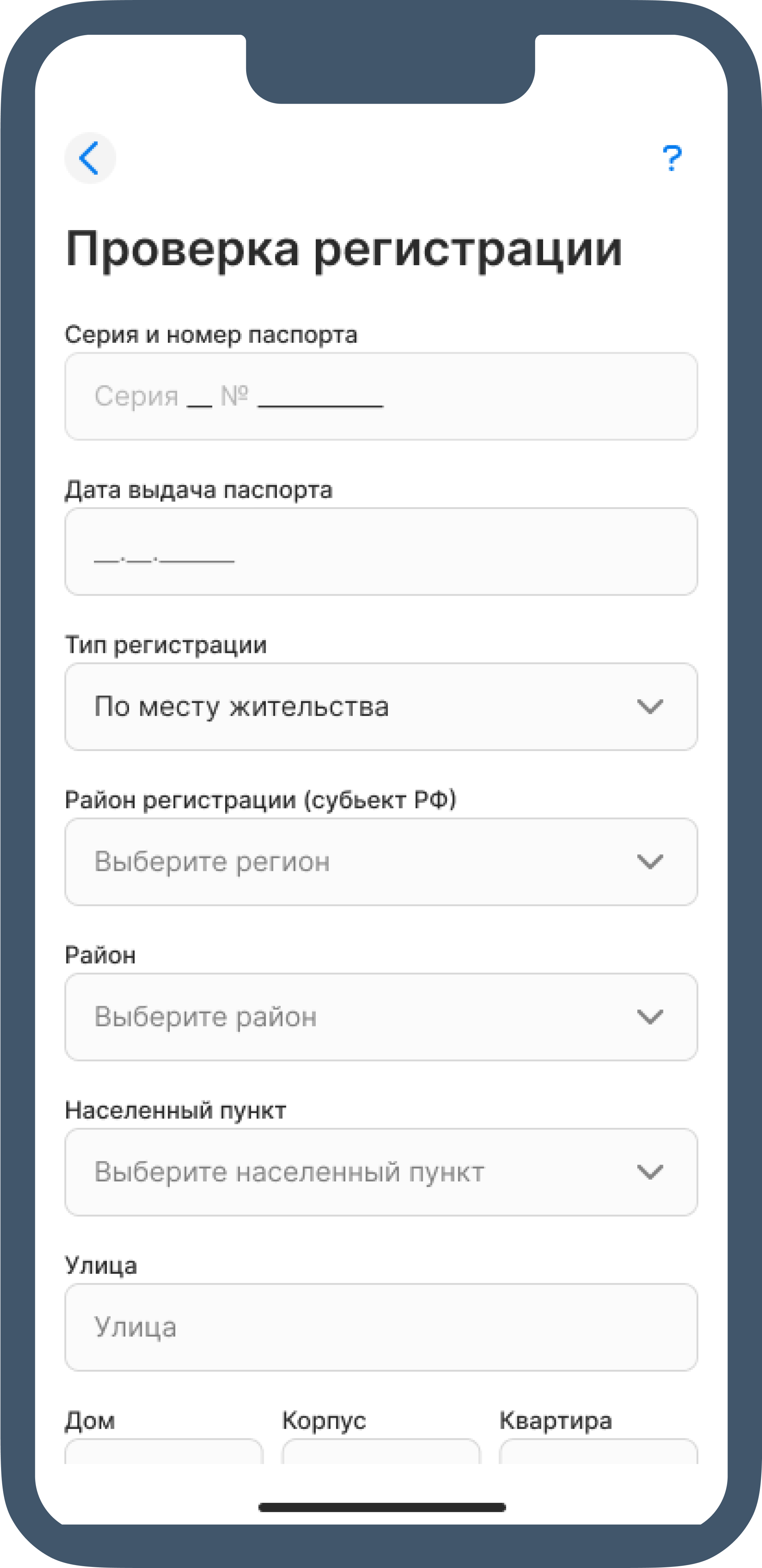This screenshot has width=762, height=1568.
Task: Tap the chevron arrow beside Выберите регион
Action: [649, 862]
